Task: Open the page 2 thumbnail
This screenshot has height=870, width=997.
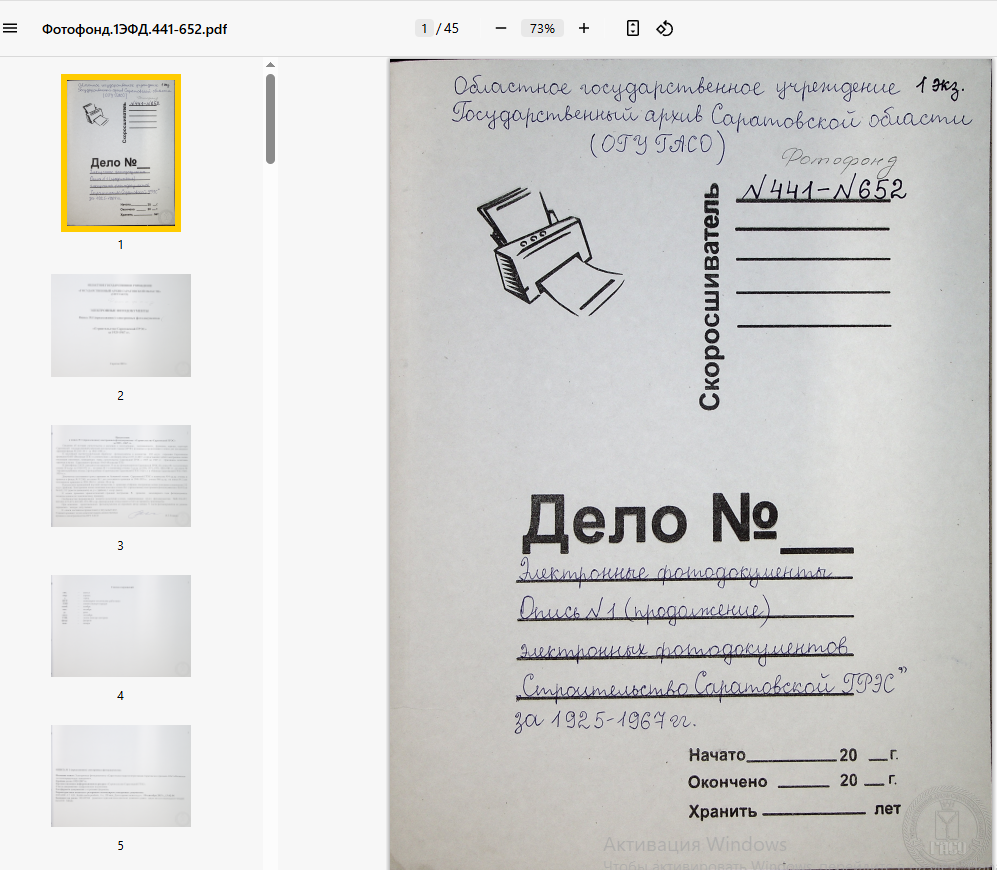Action: [x=120, y=325]
